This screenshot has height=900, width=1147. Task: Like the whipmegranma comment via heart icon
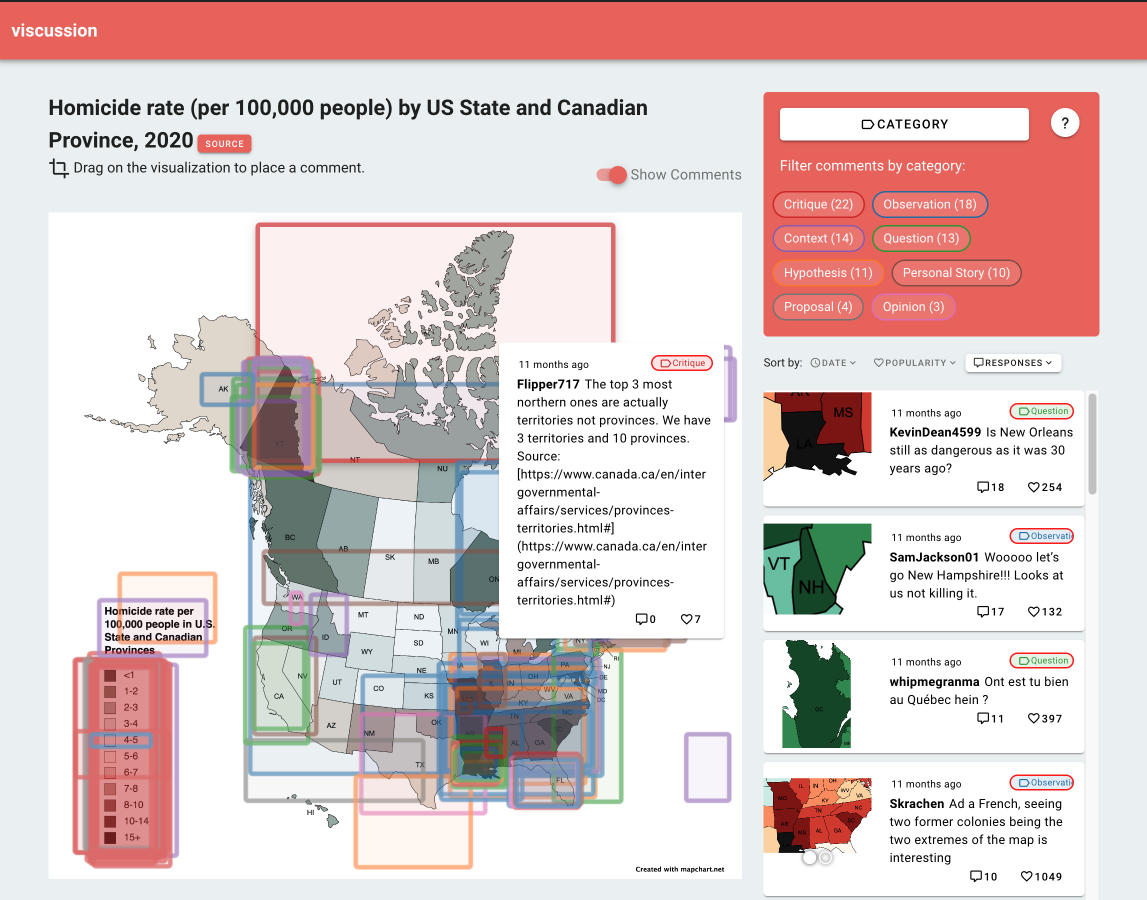pos(1035,719)
